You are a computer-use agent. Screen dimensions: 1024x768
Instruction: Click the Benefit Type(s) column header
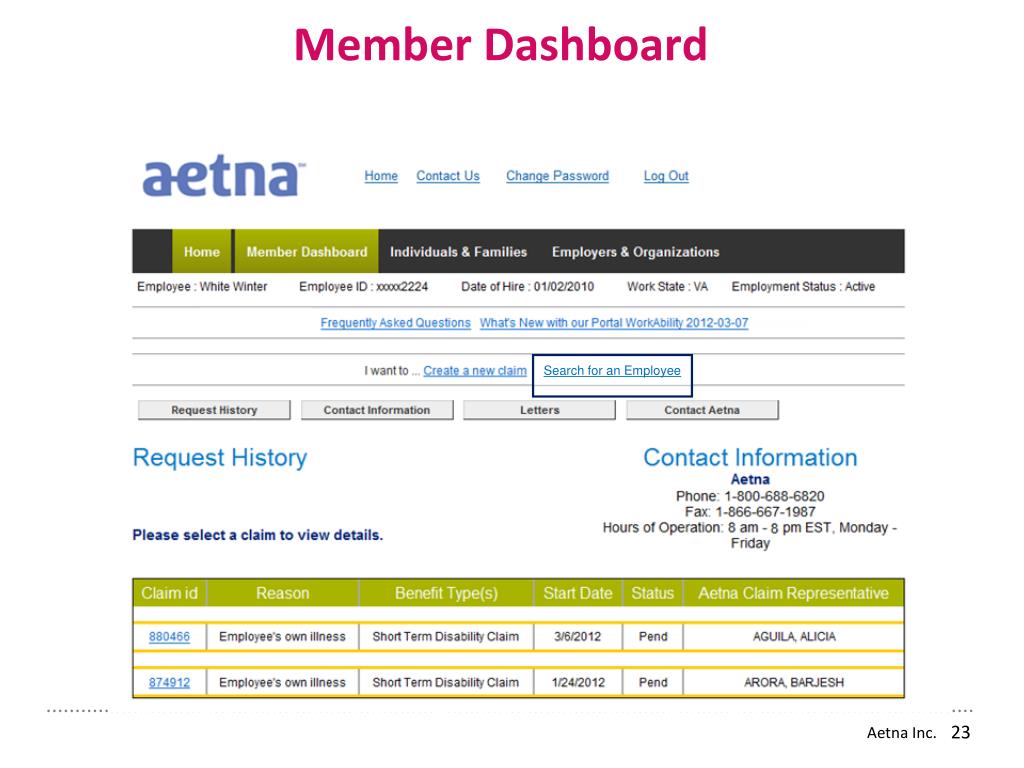(446, 593)
